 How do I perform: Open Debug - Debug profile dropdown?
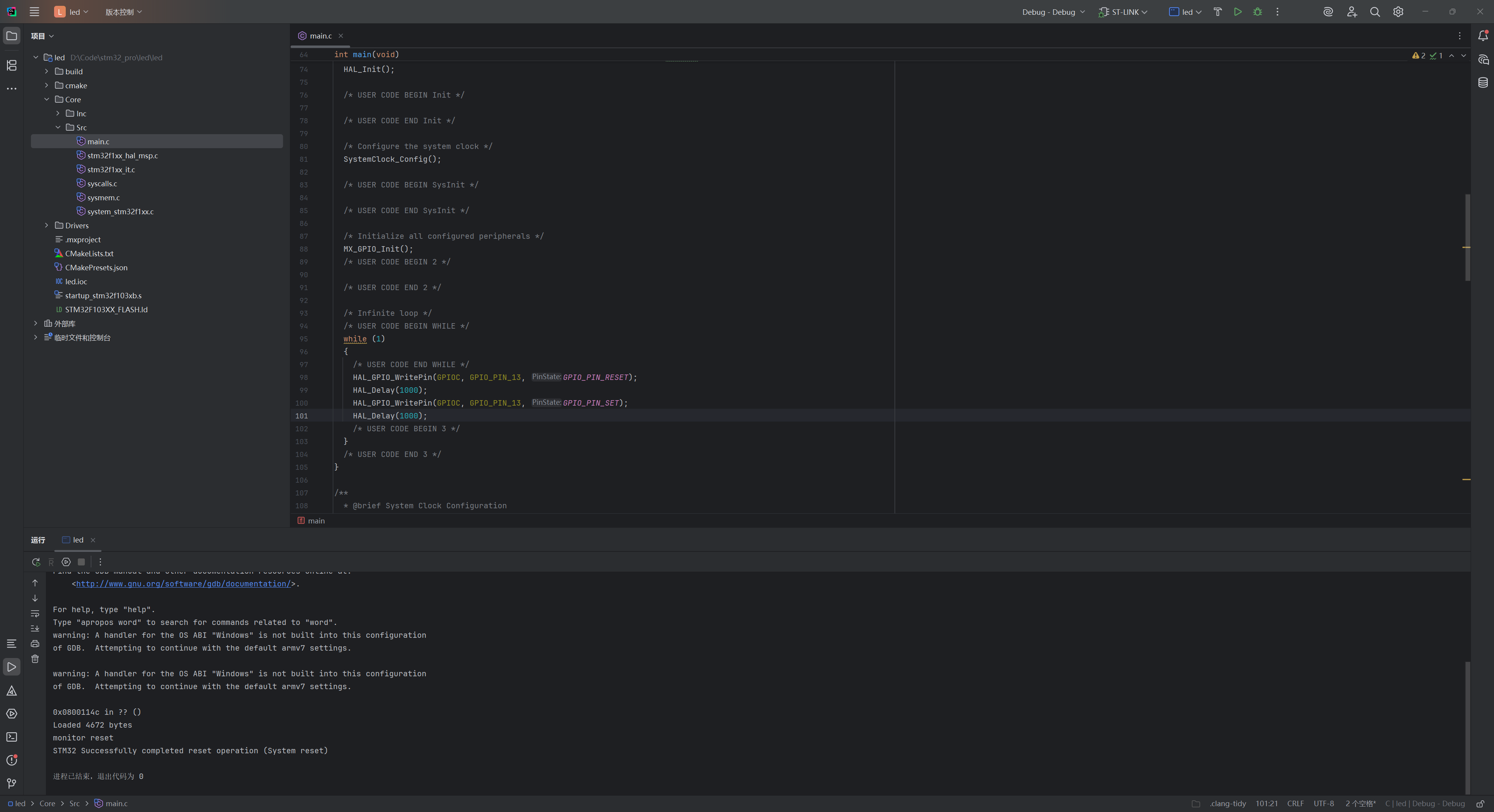[1053, 12]
